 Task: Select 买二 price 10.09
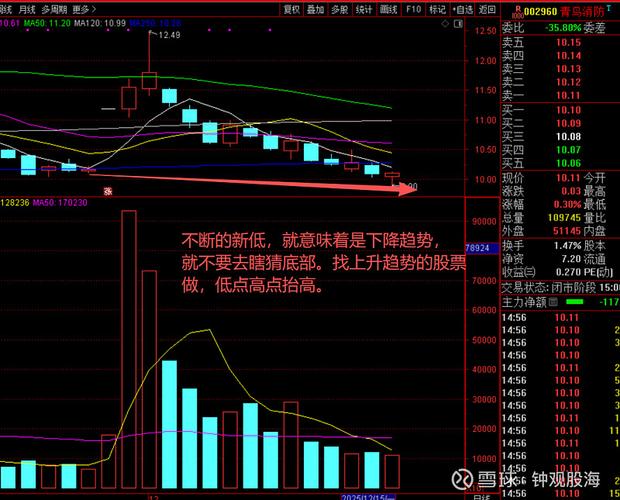point(568,123)
